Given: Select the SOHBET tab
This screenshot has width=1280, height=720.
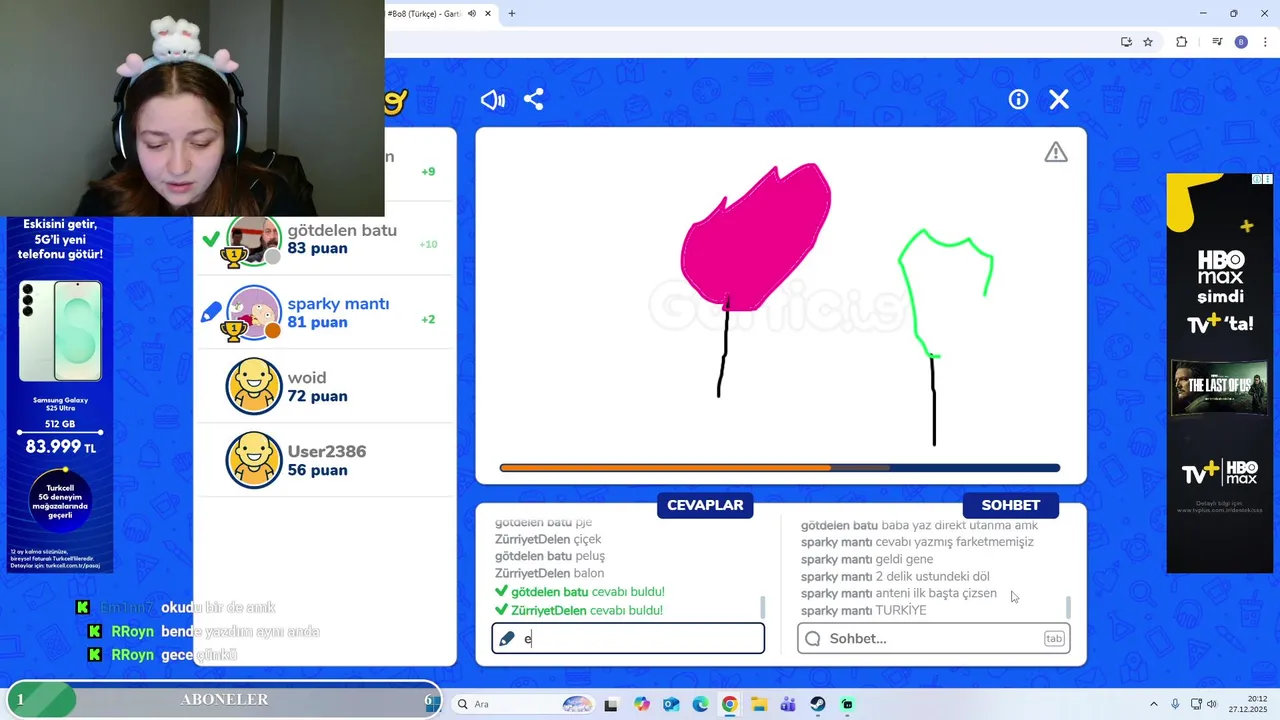Looking at the screenshot, I should [1010, 505].
